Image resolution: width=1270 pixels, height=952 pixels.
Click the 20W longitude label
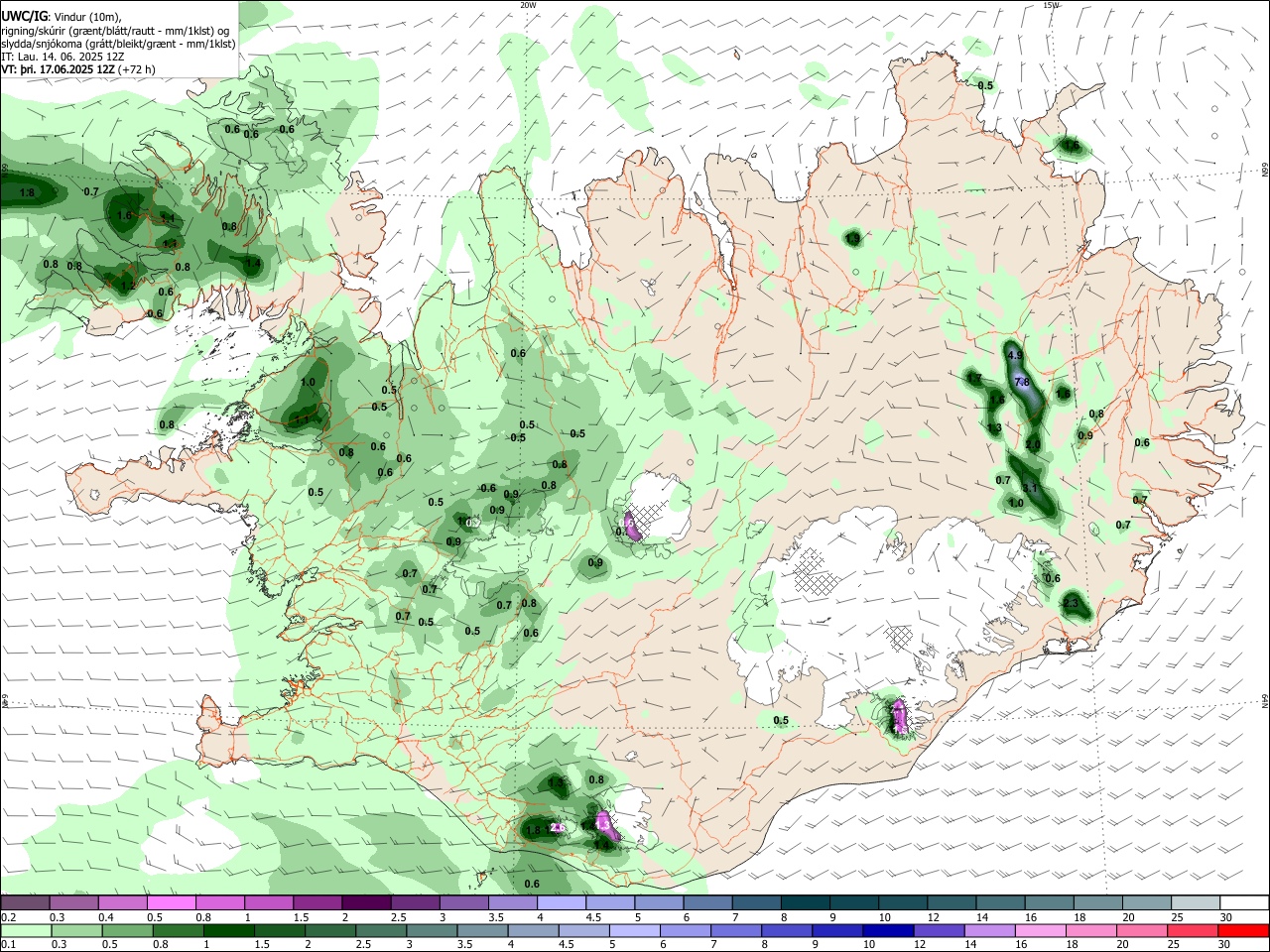(x=528, y=5)
